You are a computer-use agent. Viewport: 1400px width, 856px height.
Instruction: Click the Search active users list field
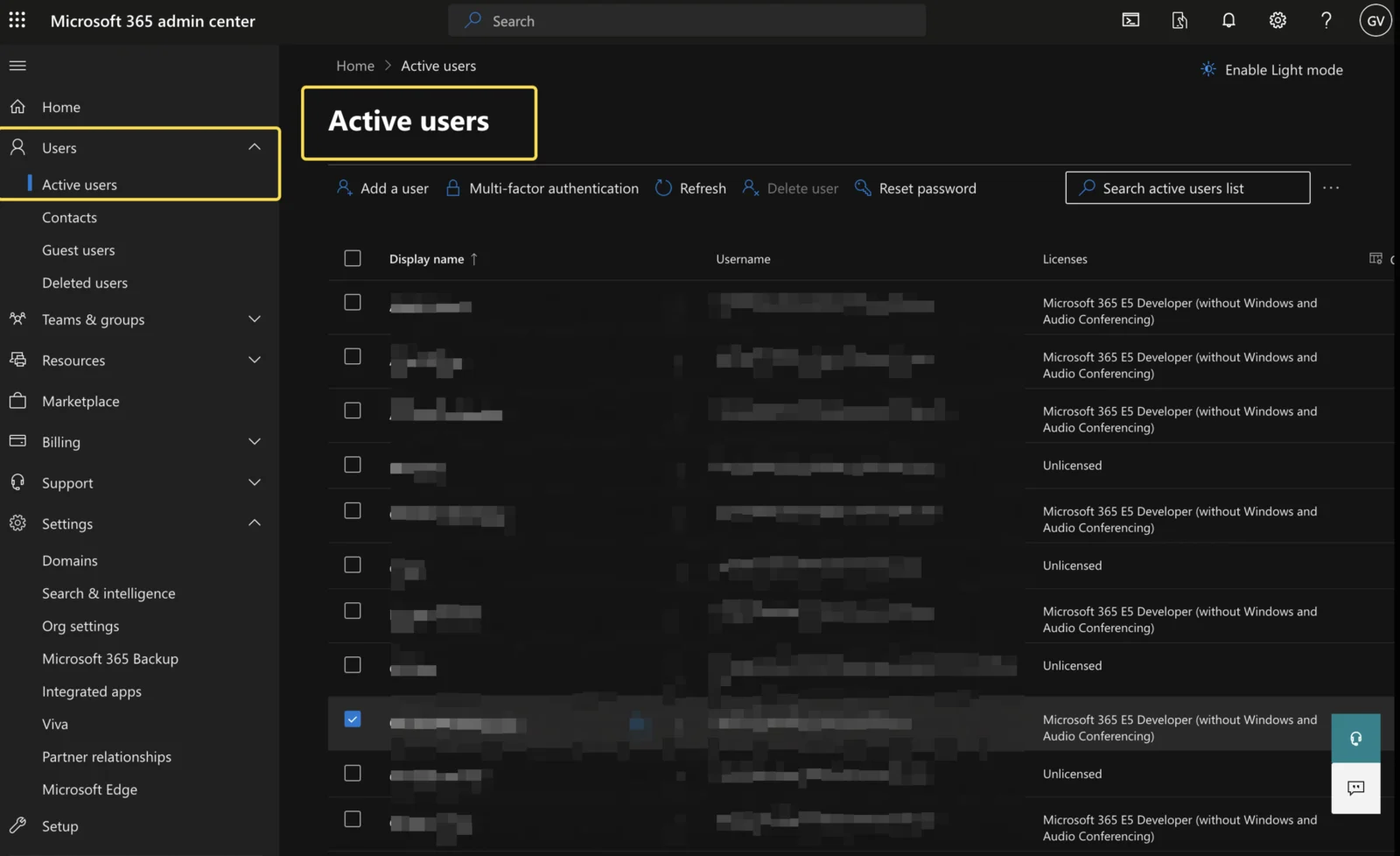click(x=1187, y=188)
